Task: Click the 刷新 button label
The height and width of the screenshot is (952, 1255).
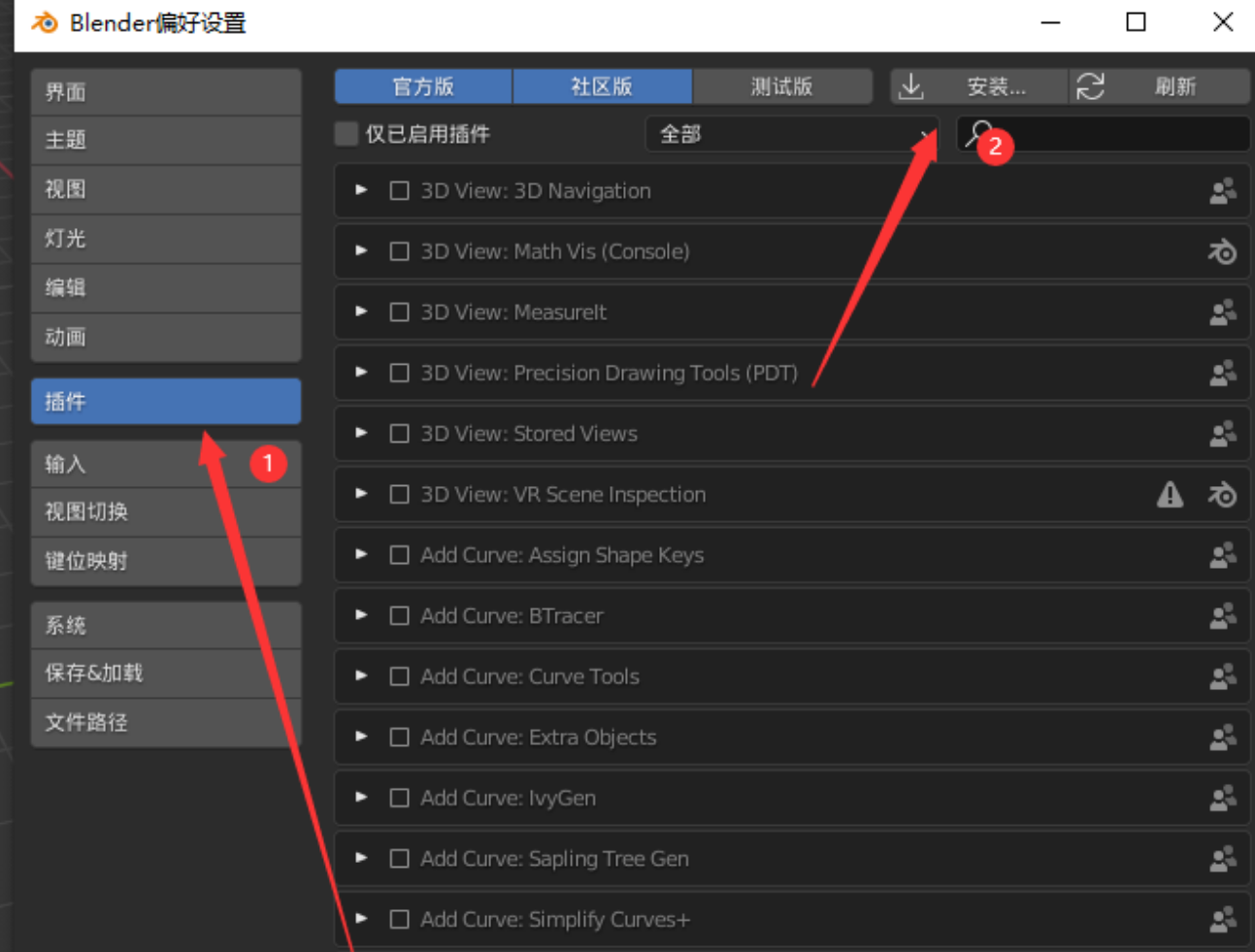Action: (1174, 87)
